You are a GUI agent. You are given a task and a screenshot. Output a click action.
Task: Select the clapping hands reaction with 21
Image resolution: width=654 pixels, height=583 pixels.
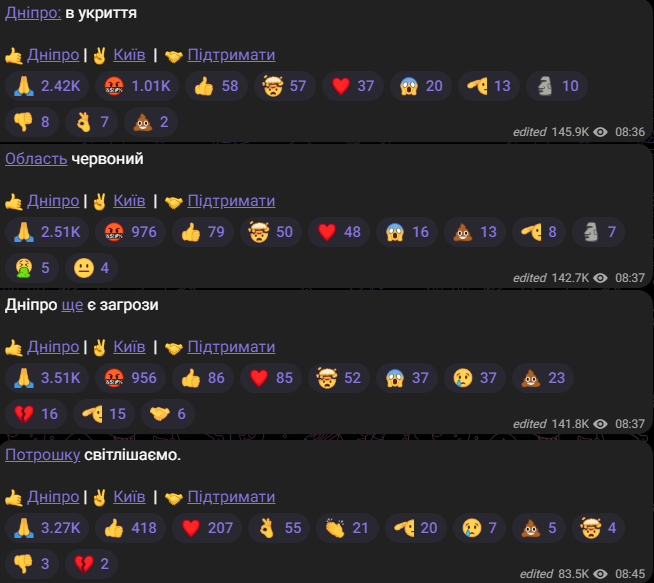(347, 528)
